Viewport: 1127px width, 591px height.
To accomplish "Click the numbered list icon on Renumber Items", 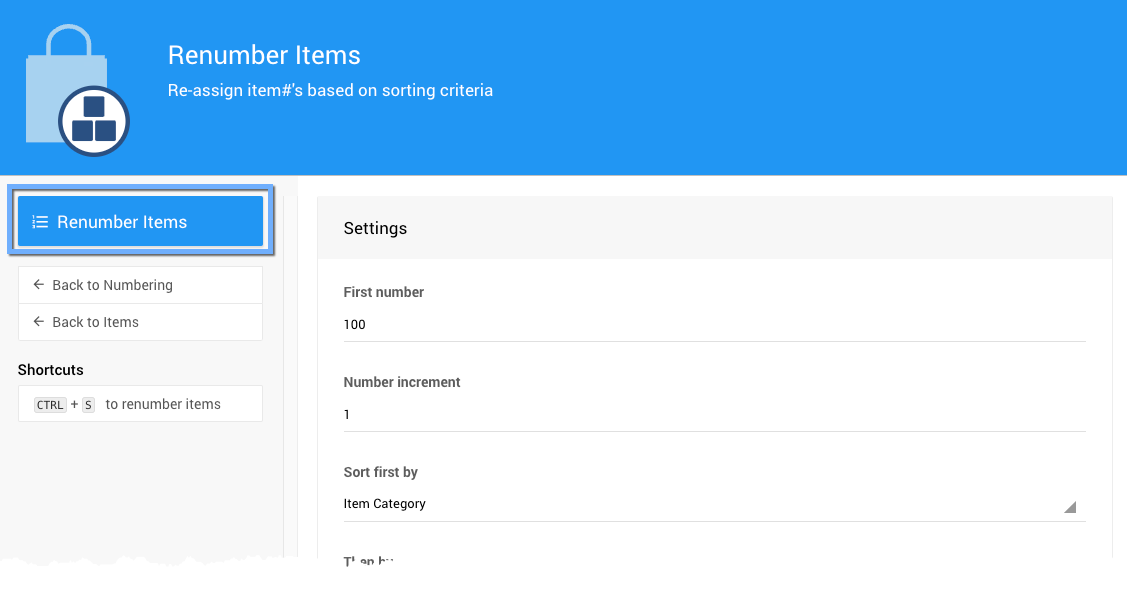I will pos(40,222).
